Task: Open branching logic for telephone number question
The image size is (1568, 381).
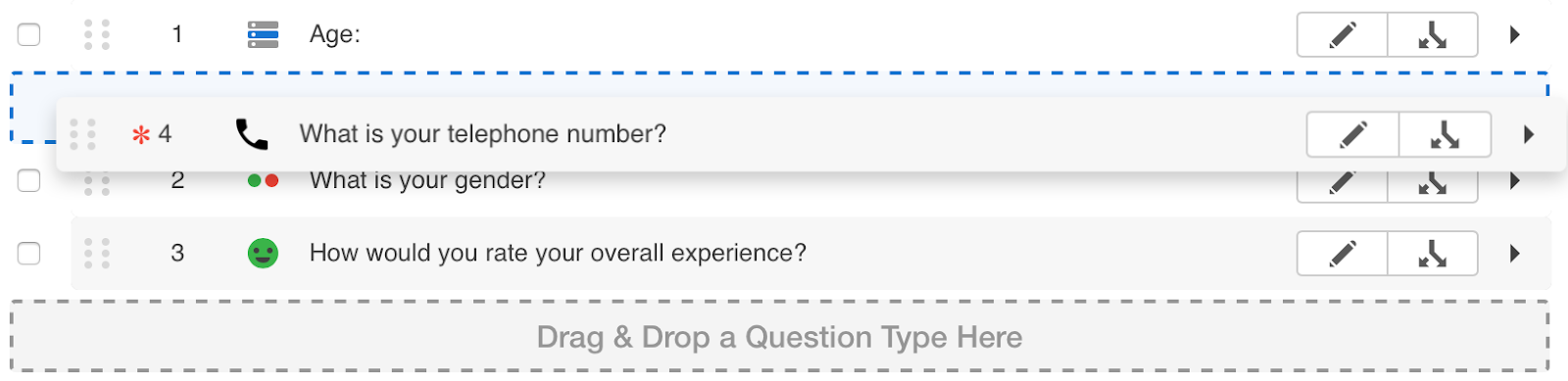Action: 1445,134
